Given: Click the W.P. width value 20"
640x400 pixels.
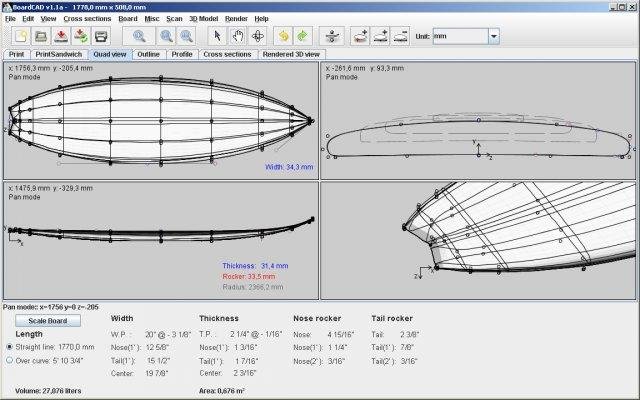Looking at the screenshot, I should click(168, 334).
